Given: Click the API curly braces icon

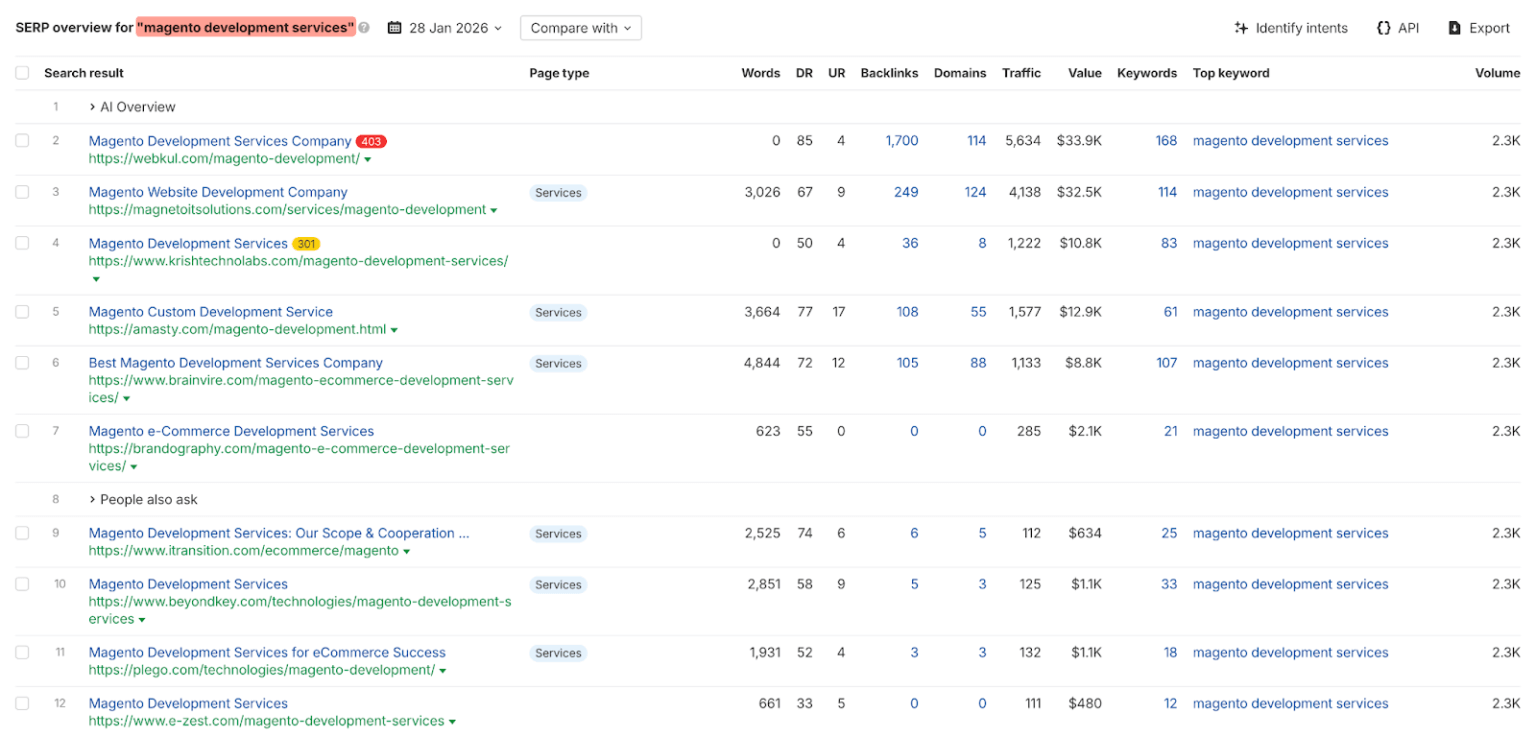Looking at the screenshot, I should tap(1384, 28).
